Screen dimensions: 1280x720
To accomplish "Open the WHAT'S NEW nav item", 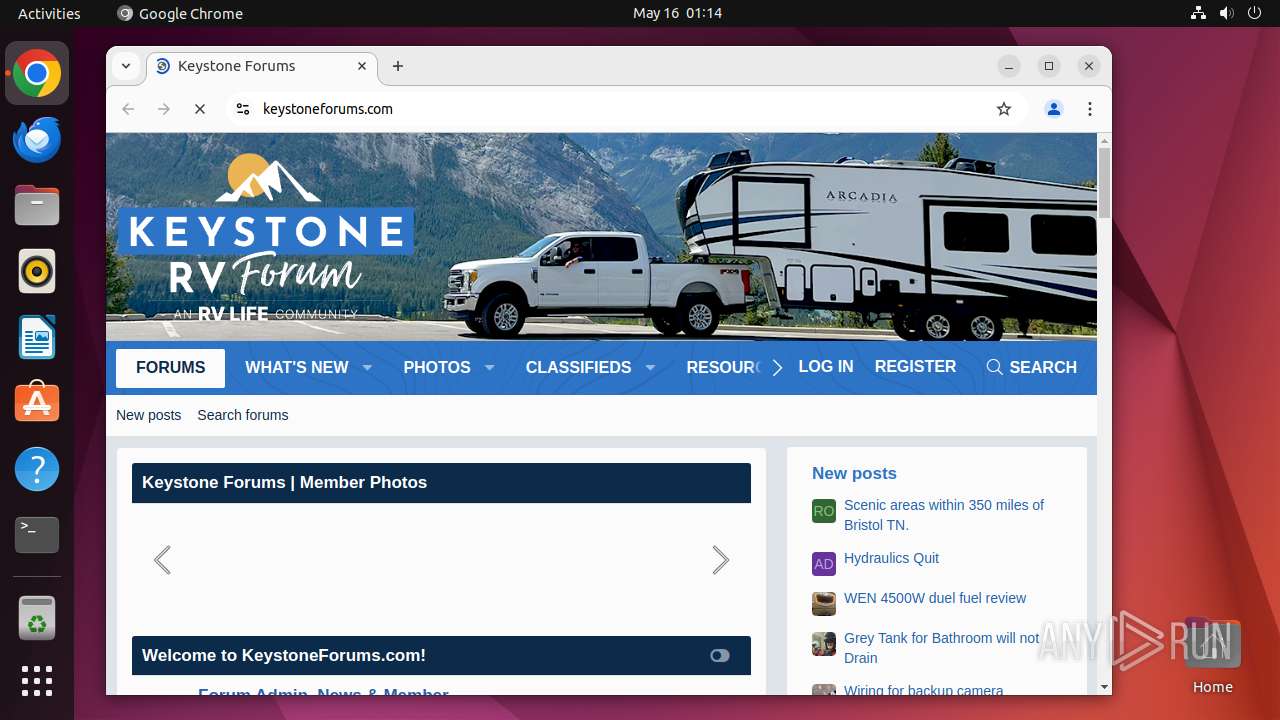I will 297,367.
